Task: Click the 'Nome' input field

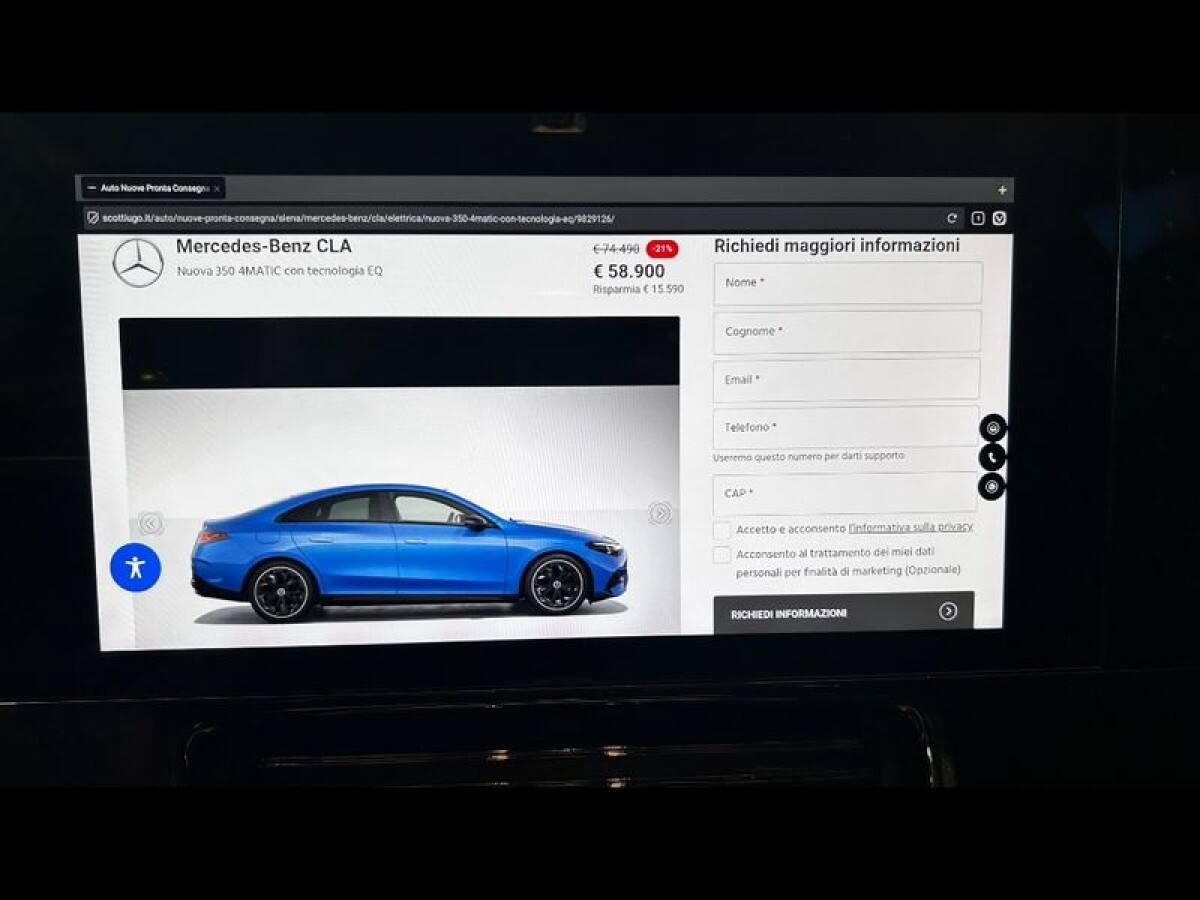Action: 847,283
